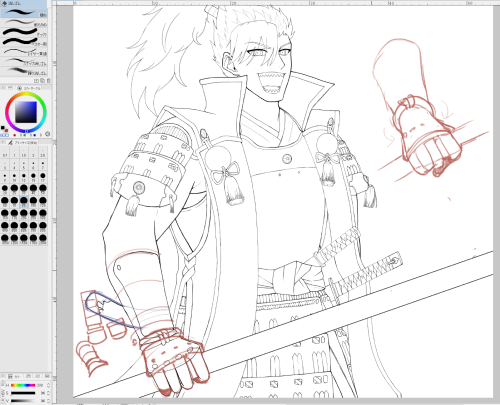This screenshot has width=500, height=405.
Task: Click the create sub tool copy icon
Action: click(x=42, y=81)
